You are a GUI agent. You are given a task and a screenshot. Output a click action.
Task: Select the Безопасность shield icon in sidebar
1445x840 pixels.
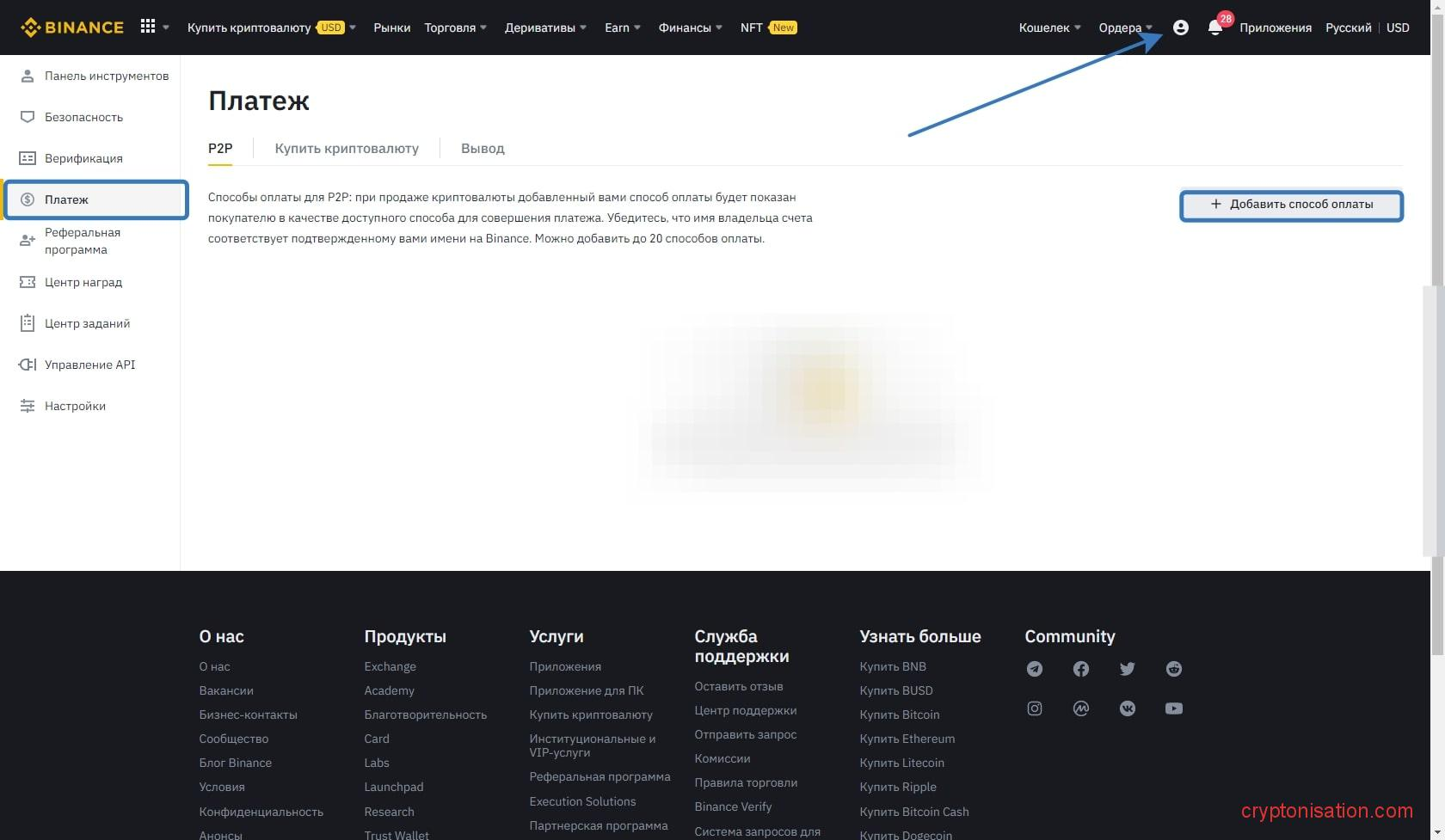tap(28, 117)
